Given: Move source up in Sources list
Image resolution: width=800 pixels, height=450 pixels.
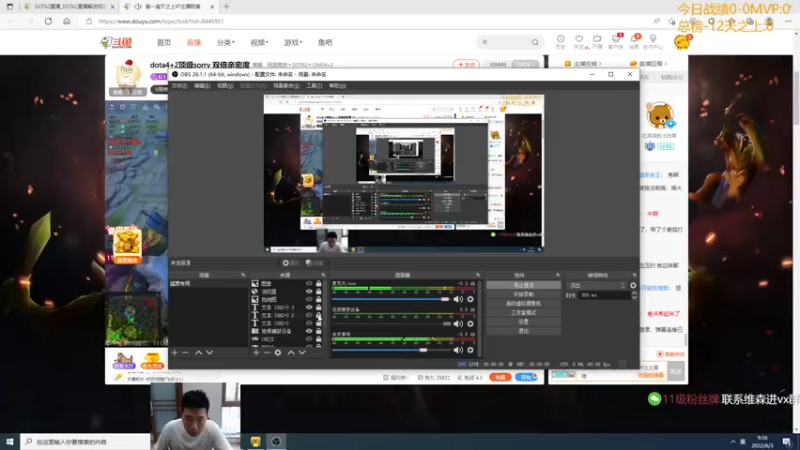Looking at the screenshot, I should tap(291, 353).
